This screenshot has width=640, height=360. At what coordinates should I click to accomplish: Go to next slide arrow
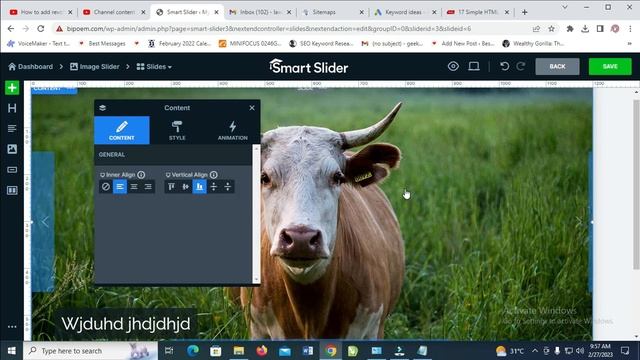click(579, 222)
